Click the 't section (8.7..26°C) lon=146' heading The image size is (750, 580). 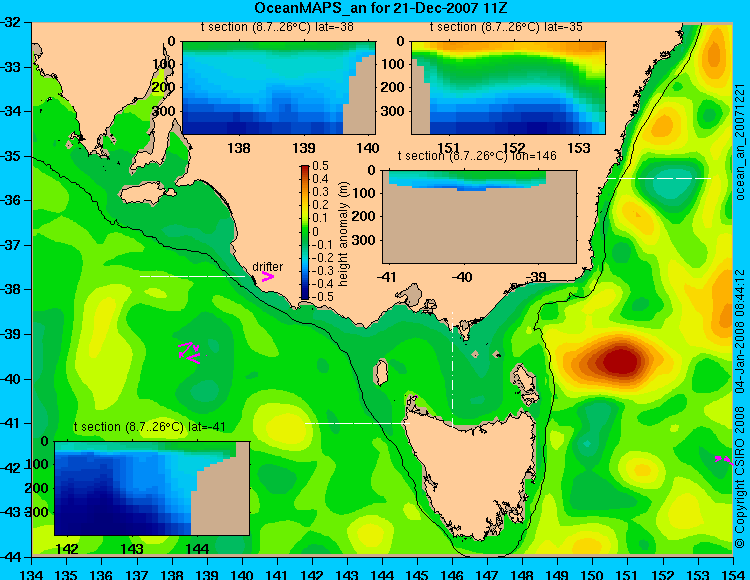point(477,156)
